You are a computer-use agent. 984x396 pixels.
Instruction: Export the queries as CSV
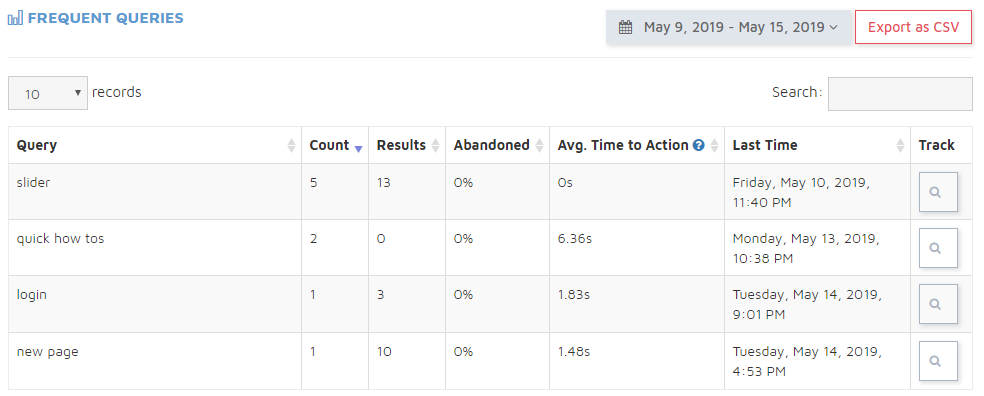click(x=913, y=27)
